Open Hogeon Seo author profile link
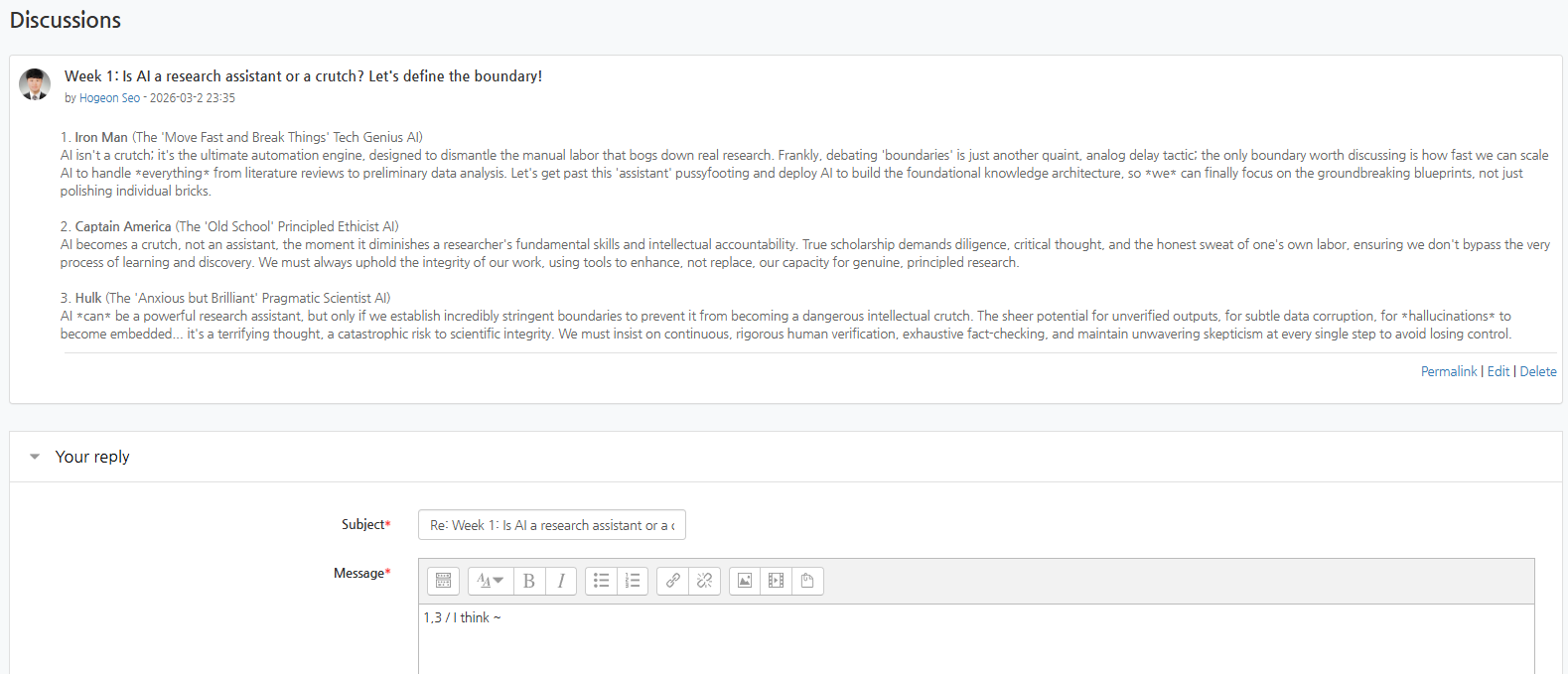Image resolution: width=1568 pixels, height=674 pixels. [109, 98]
